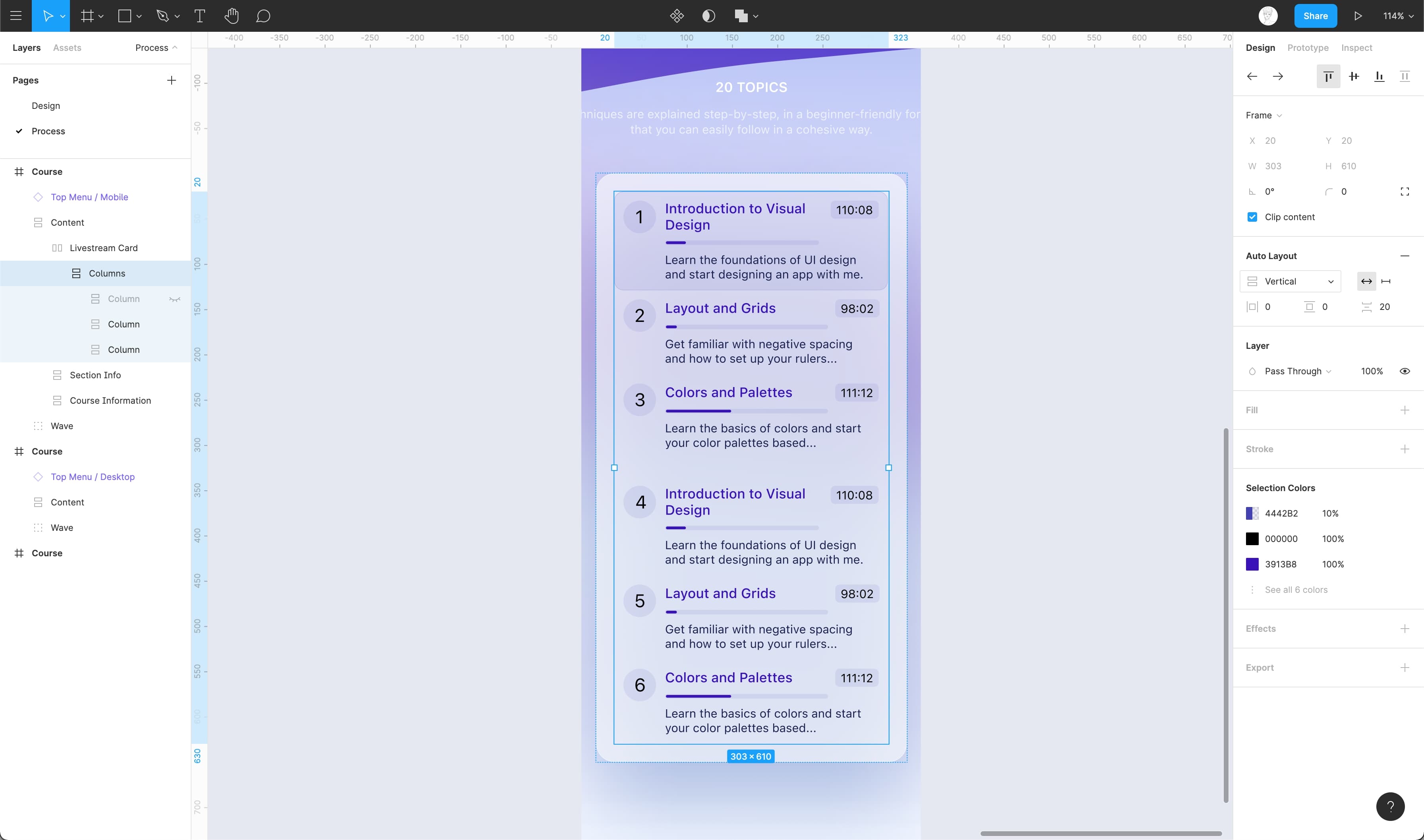Viewport: 1424px width, 840px height.
Task: Switch to the Prototype tab
Action: [1308, 48]
